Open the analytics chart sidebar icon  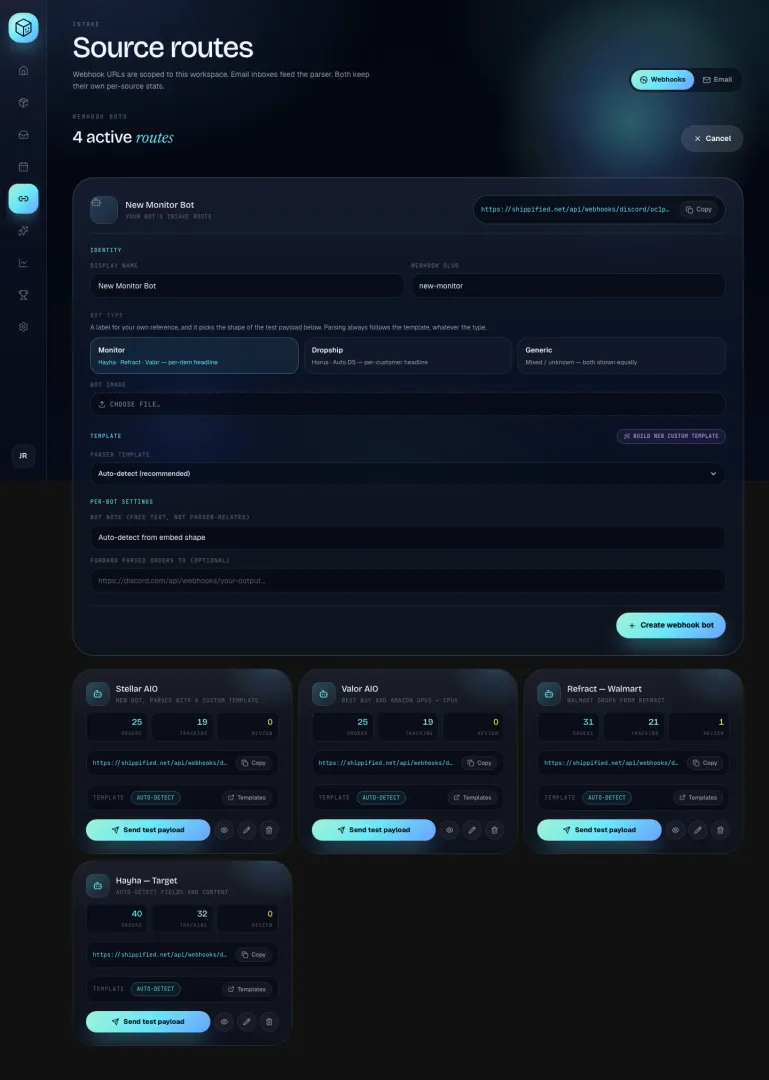[23, 262]
